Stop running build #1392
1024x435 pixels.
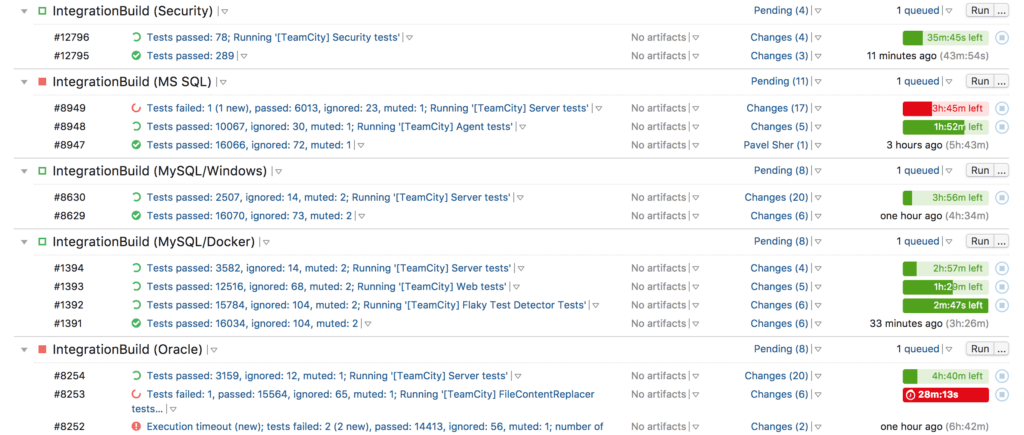tap(1002, 305)
